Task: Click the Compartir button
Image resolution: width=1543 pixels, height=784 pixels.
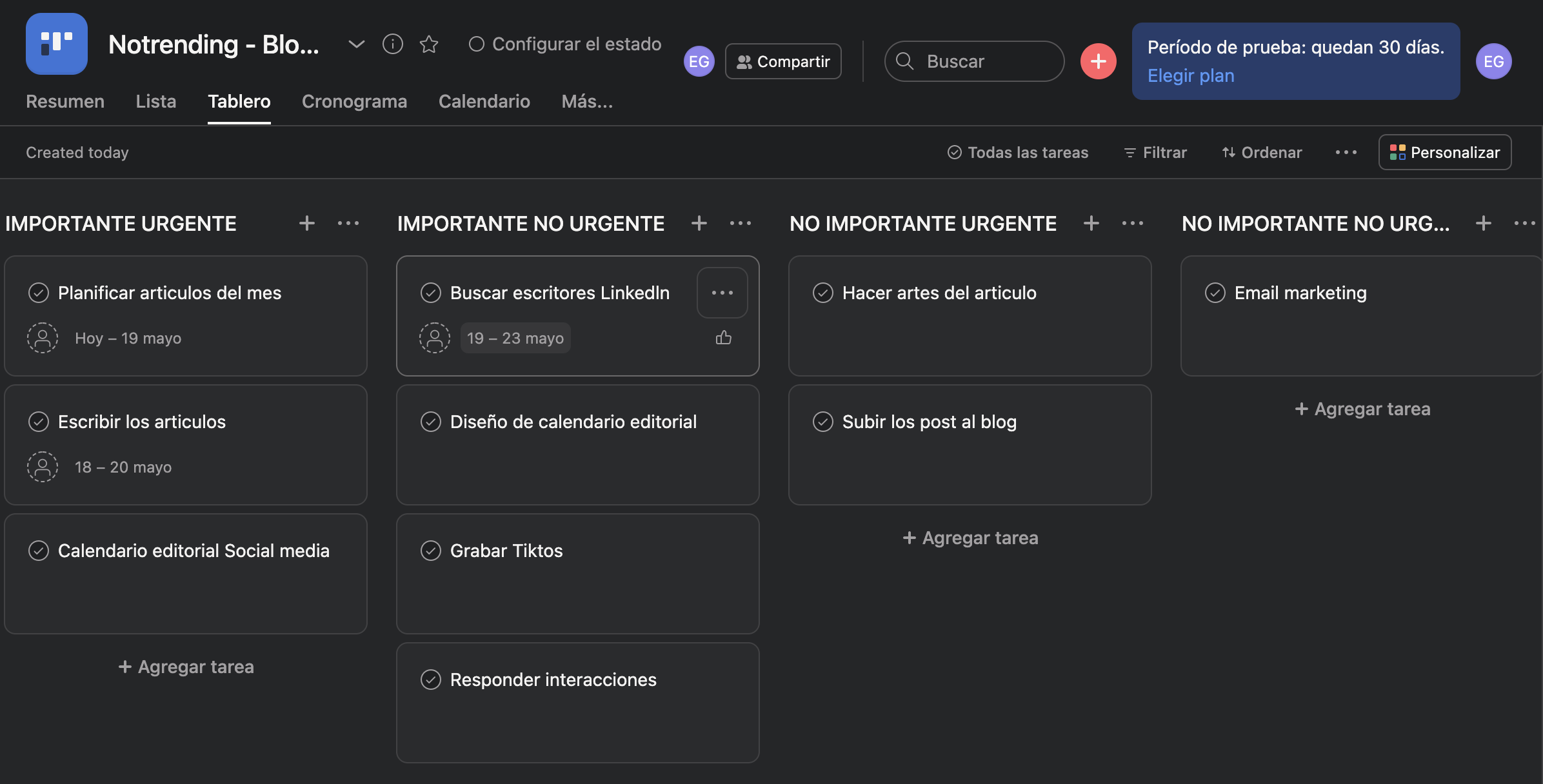Action: pyautogui.click(x=783, y=61)
